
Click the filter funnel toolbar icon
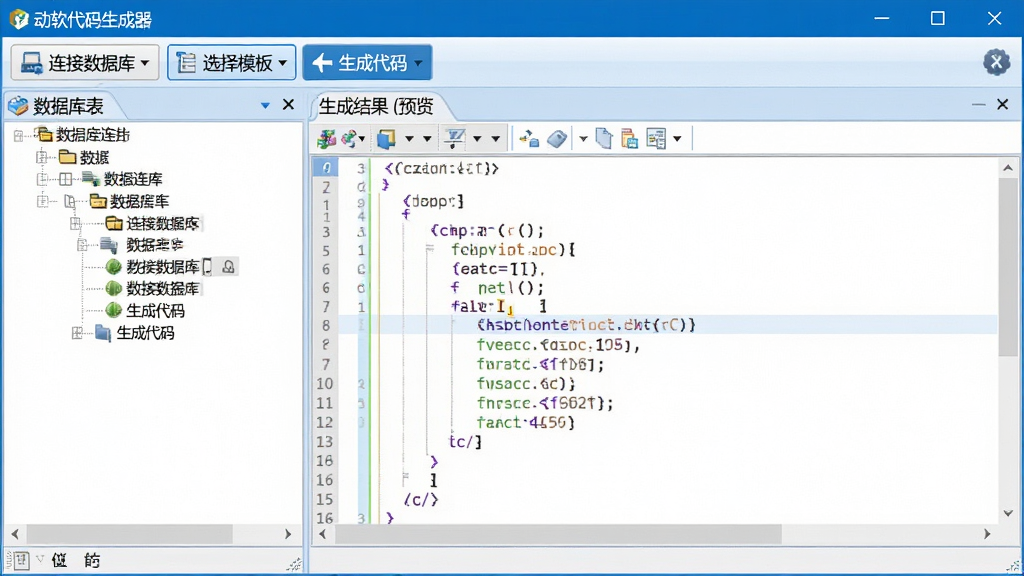pyautogui.click(x=454, y=138)
